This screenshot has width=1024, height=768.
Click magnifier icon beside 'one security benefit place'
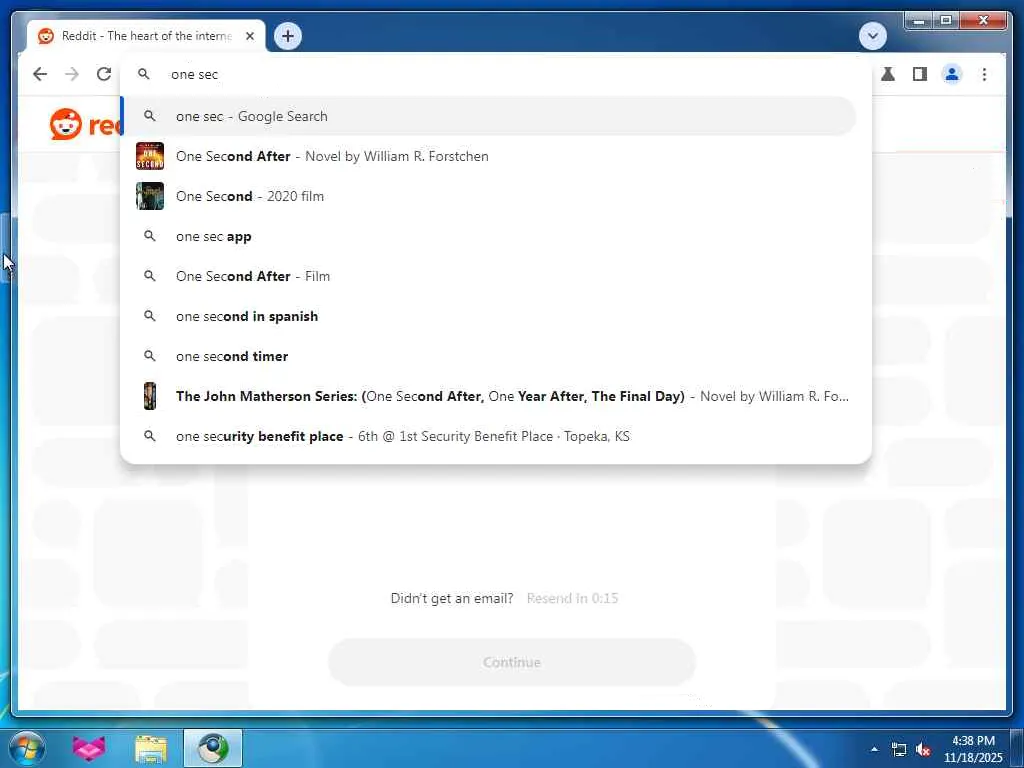coord(150,436)
